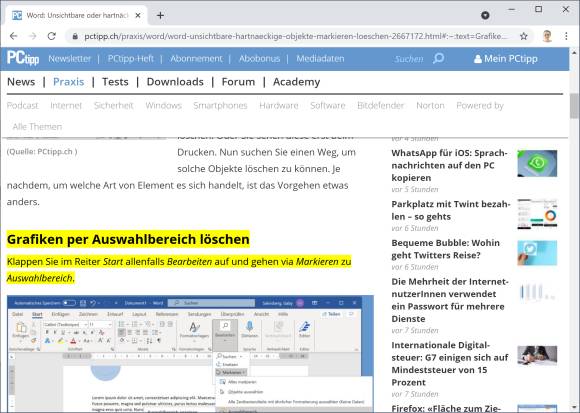Close the Word: Unsichtbare tab
The image size is (580, 413).
(138, 16)
